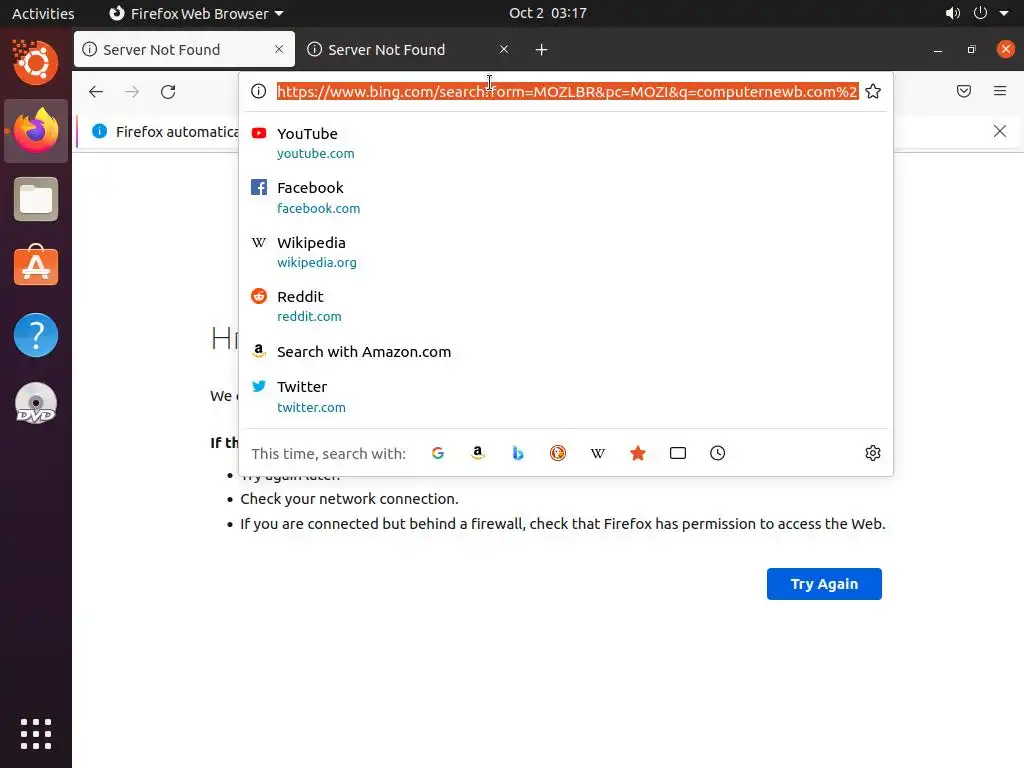Open Files manager in the dock
The width and height of the screenshot is (1024, 768).
(36, 199)
